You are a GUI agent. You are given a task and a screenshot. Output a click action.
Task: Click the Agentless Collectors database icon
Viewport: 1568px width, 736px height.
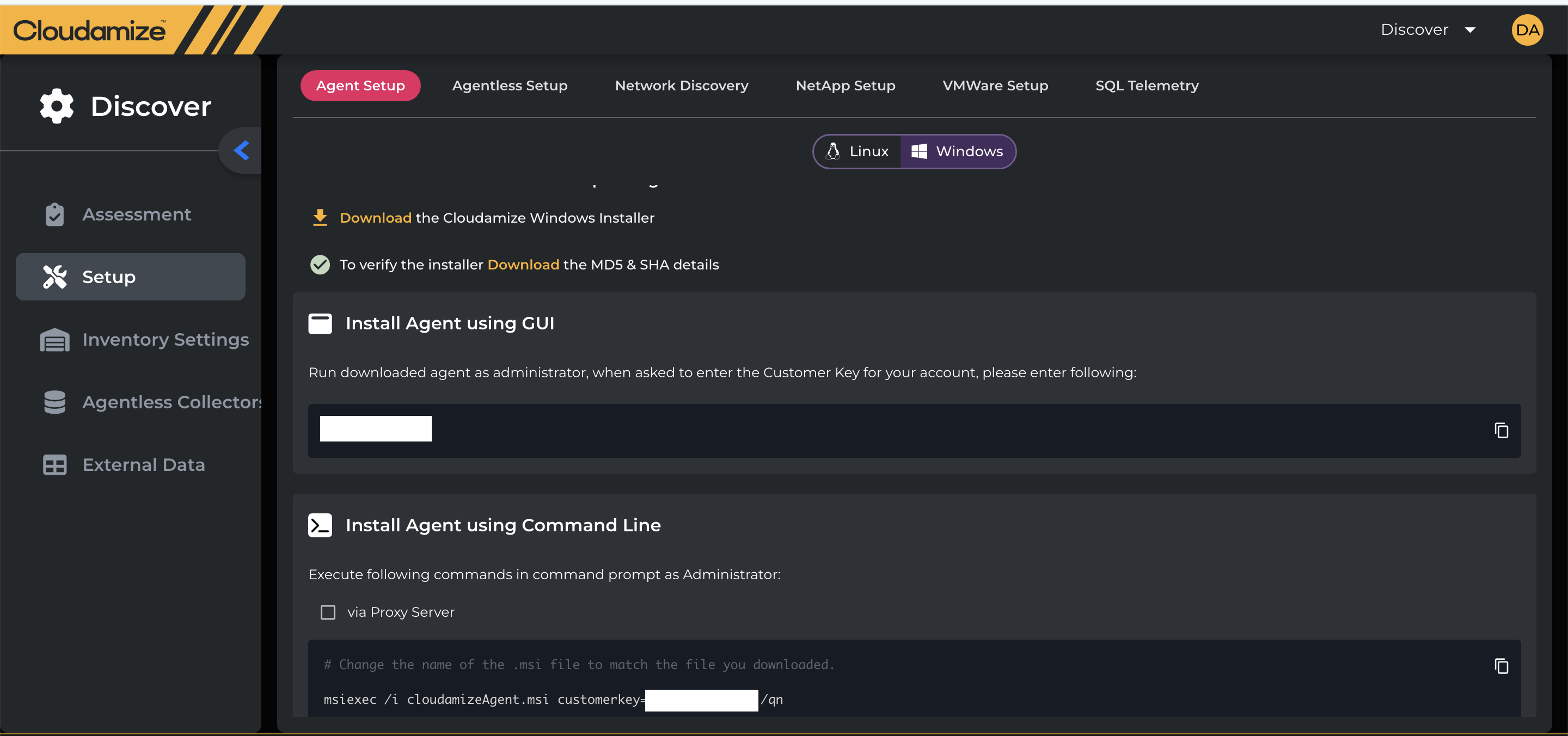[55, 402]
